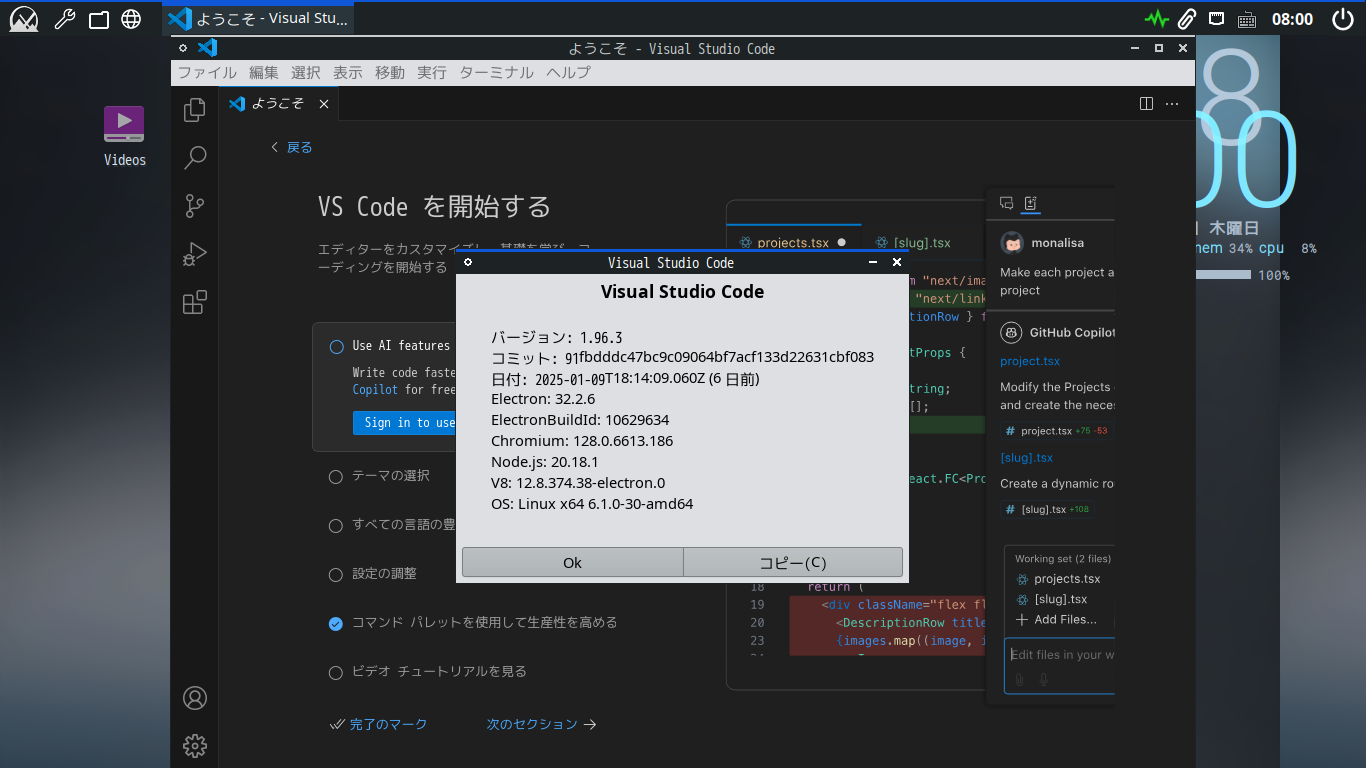1366x768 pixels.
Task: Select the Use AI features step radio
Action: pos(337,346)
